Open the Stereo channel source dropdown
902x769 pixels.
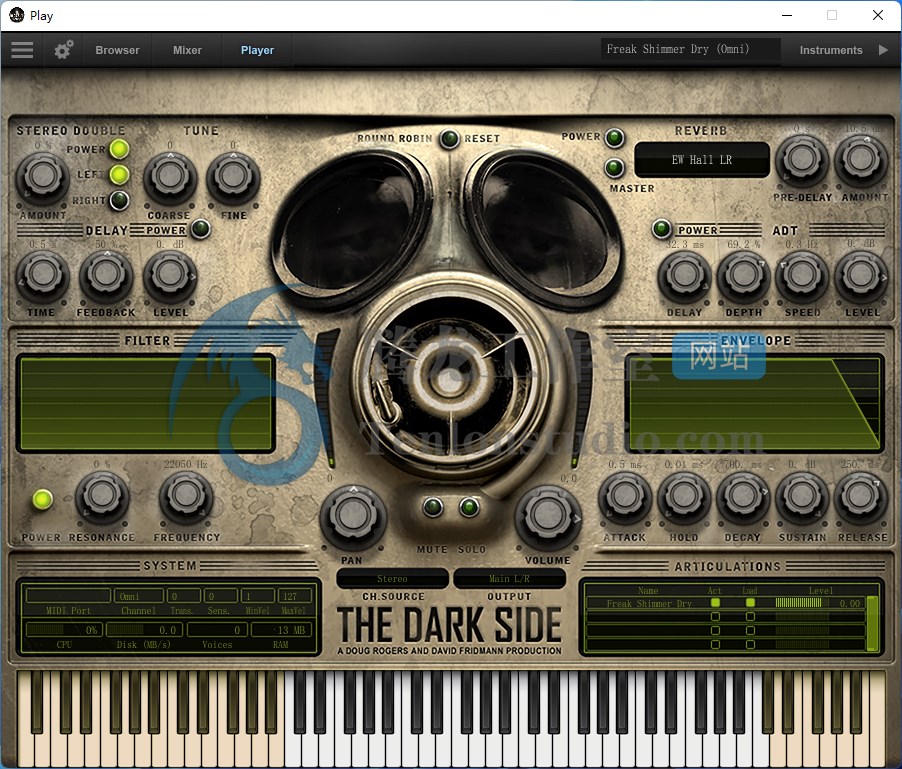pos(392,579)
